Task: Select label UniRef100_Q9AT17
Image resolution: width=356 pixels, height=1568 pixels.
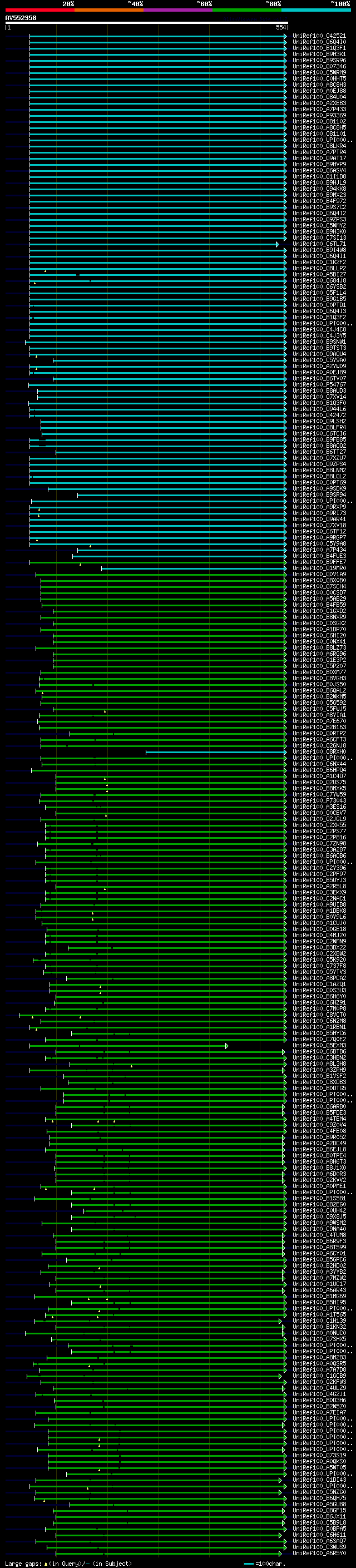Action: click(319, 159)
